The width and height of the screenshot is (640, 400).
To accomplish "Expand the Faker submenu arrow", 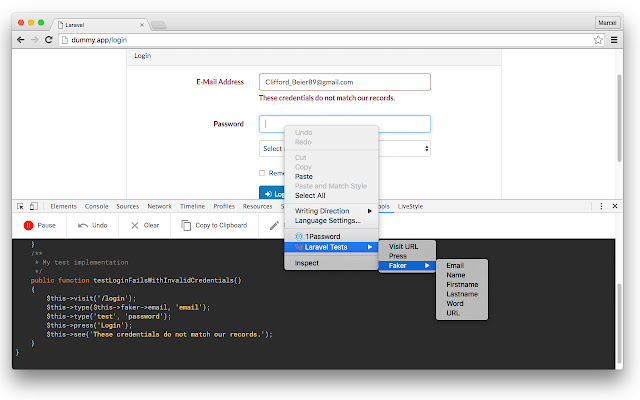I will point(427,266).
